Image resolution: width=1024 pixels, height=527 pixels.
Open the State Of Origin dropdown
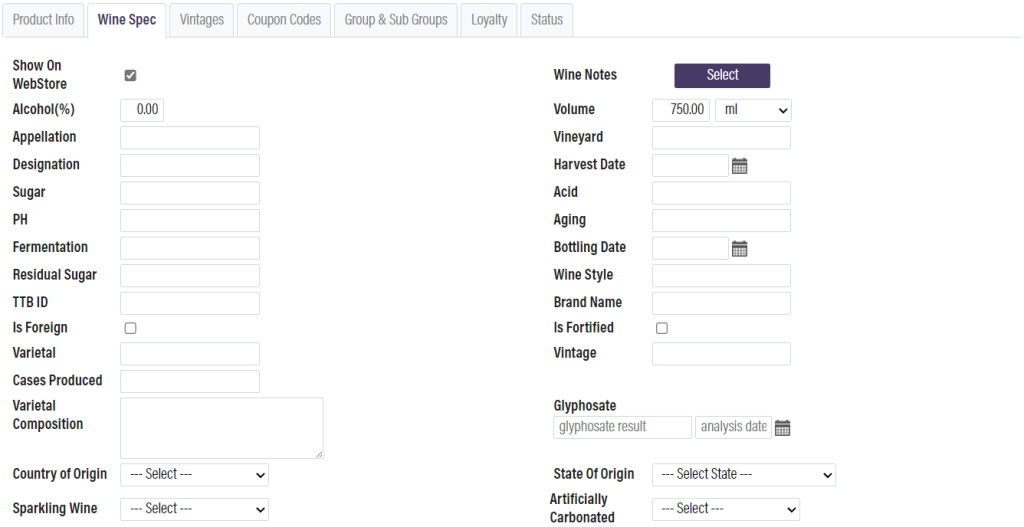743,475
